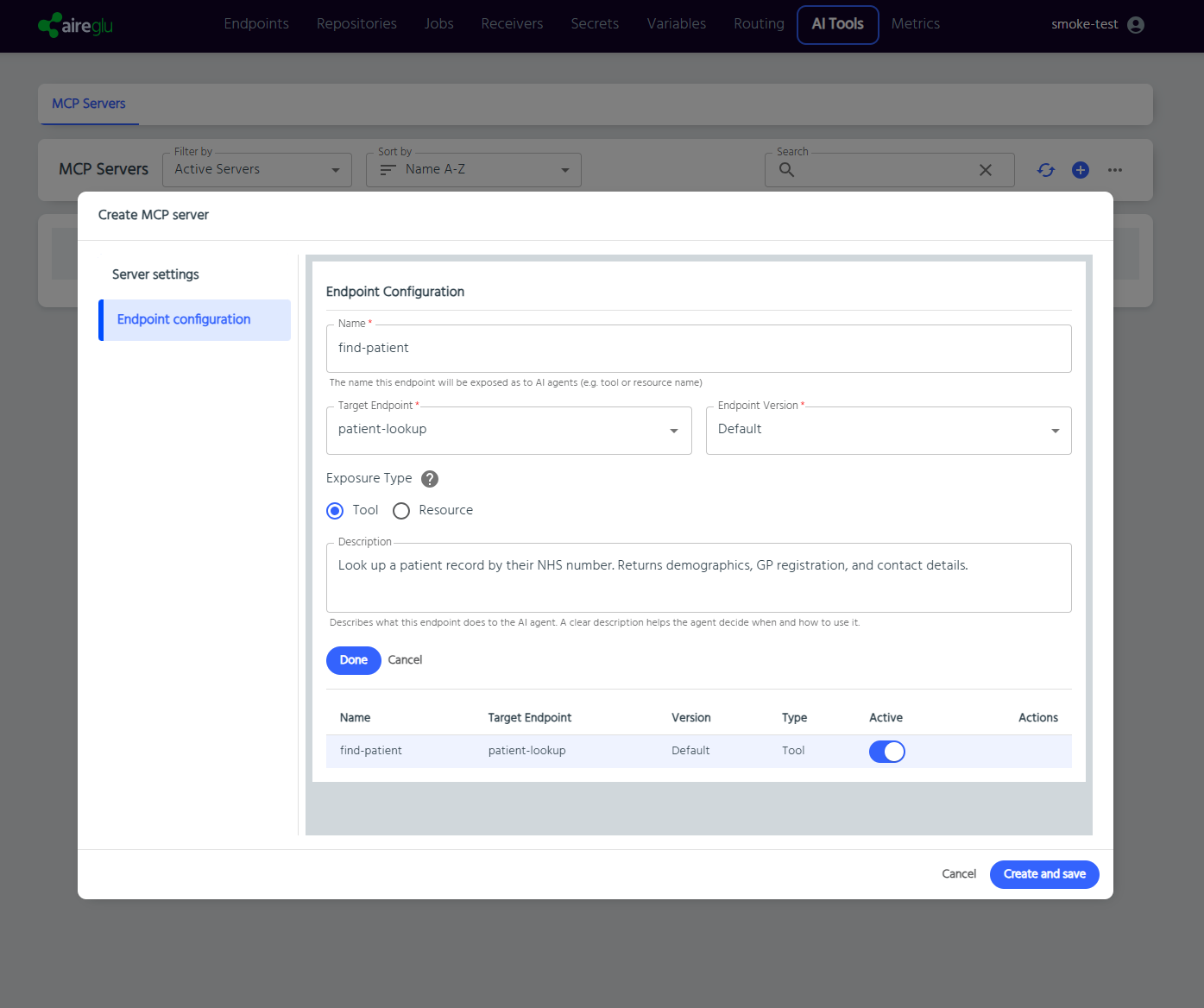Toggle the find-patient Active switch
1204x1008 pixels.
[886, 752]
